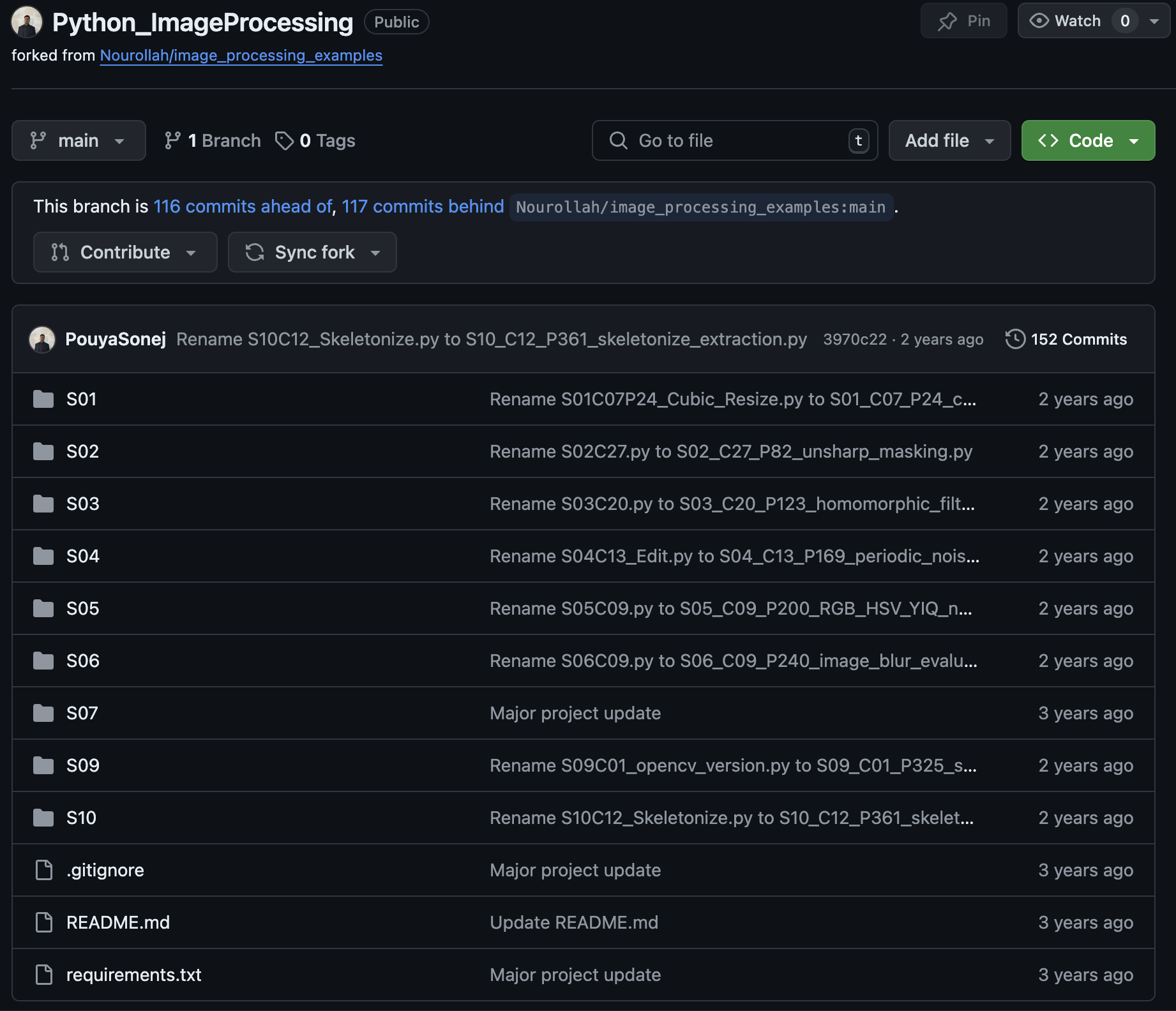This screenshot has height=1011, width=1176.
Task: Click the S07 folder icon
Action: coord(43,713)
